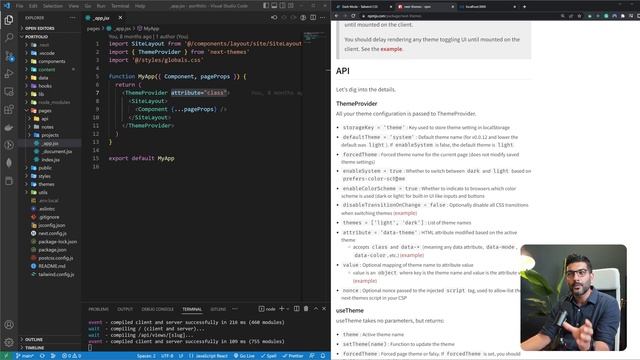The height and width of the screenshot is (360, 640).
Task: Click the split editor right icon
Action: coord(313,18)
